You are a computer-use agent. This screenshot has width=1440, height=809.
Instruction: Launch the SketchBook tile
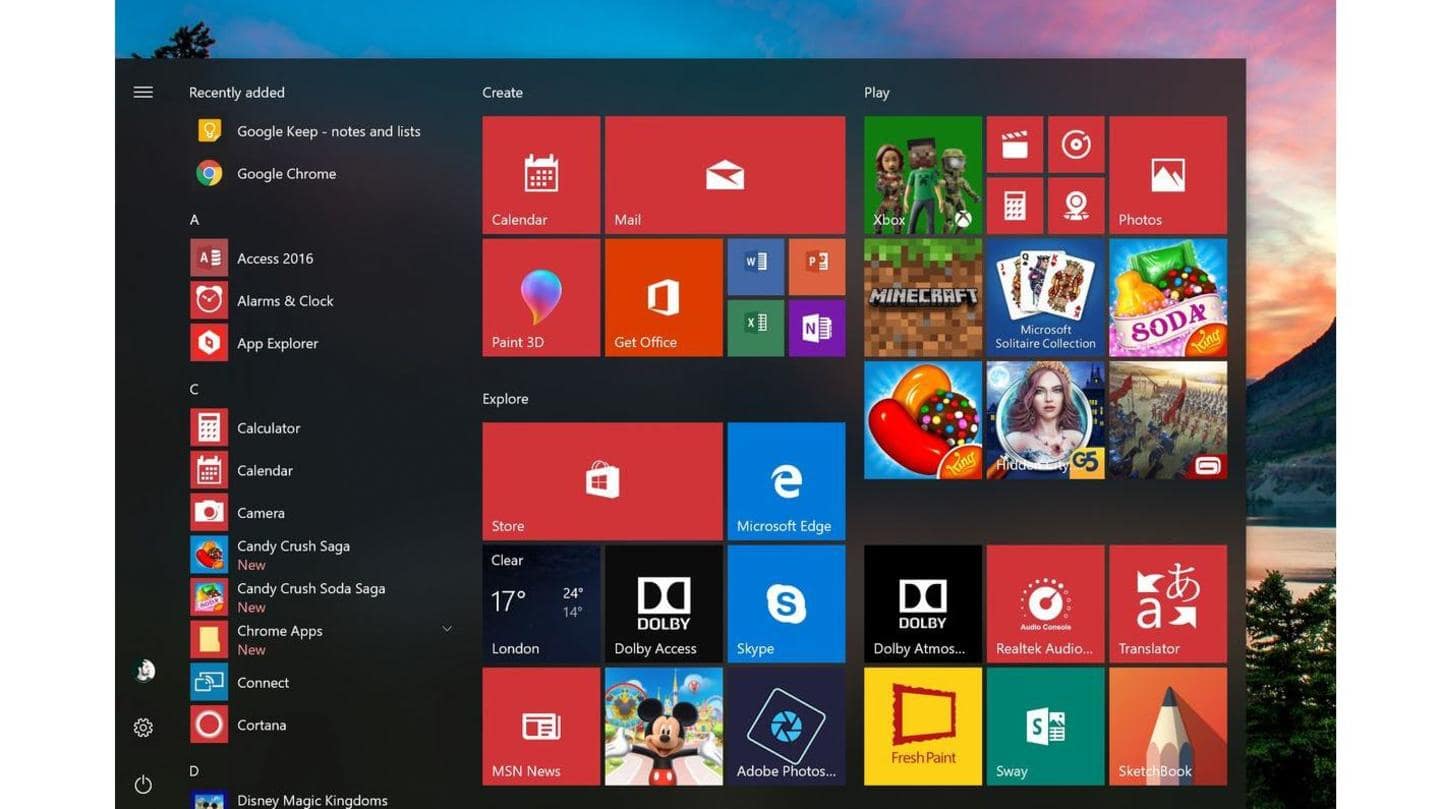[x=1168, y=726]
